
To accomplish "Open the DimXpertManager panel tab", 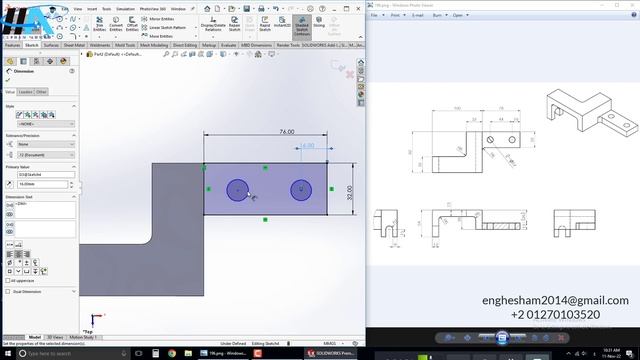I will [x=50, y=61].
